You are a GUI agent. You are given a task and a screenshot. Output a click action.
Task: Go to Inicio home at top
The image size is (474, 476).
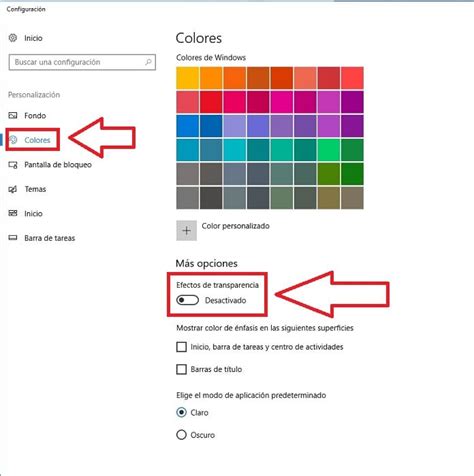33,38
